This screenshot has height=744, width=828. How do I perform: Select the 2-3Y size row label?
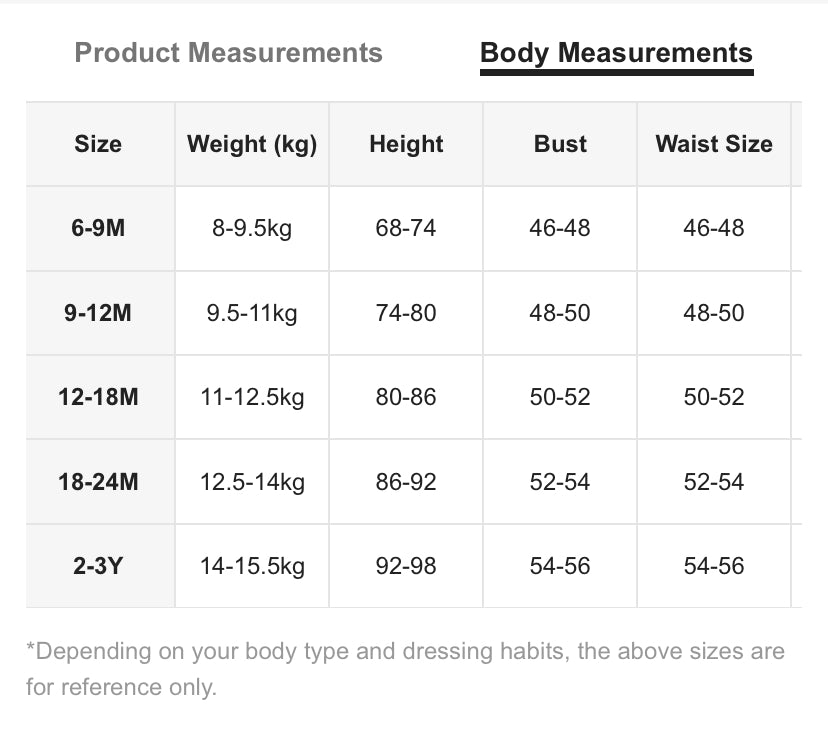click(x=98, y=566)
